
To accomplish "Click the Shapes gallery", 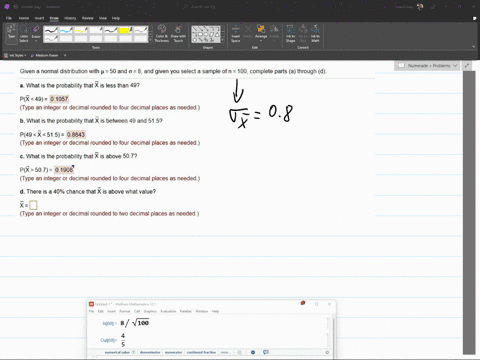I will click(206, 34).
